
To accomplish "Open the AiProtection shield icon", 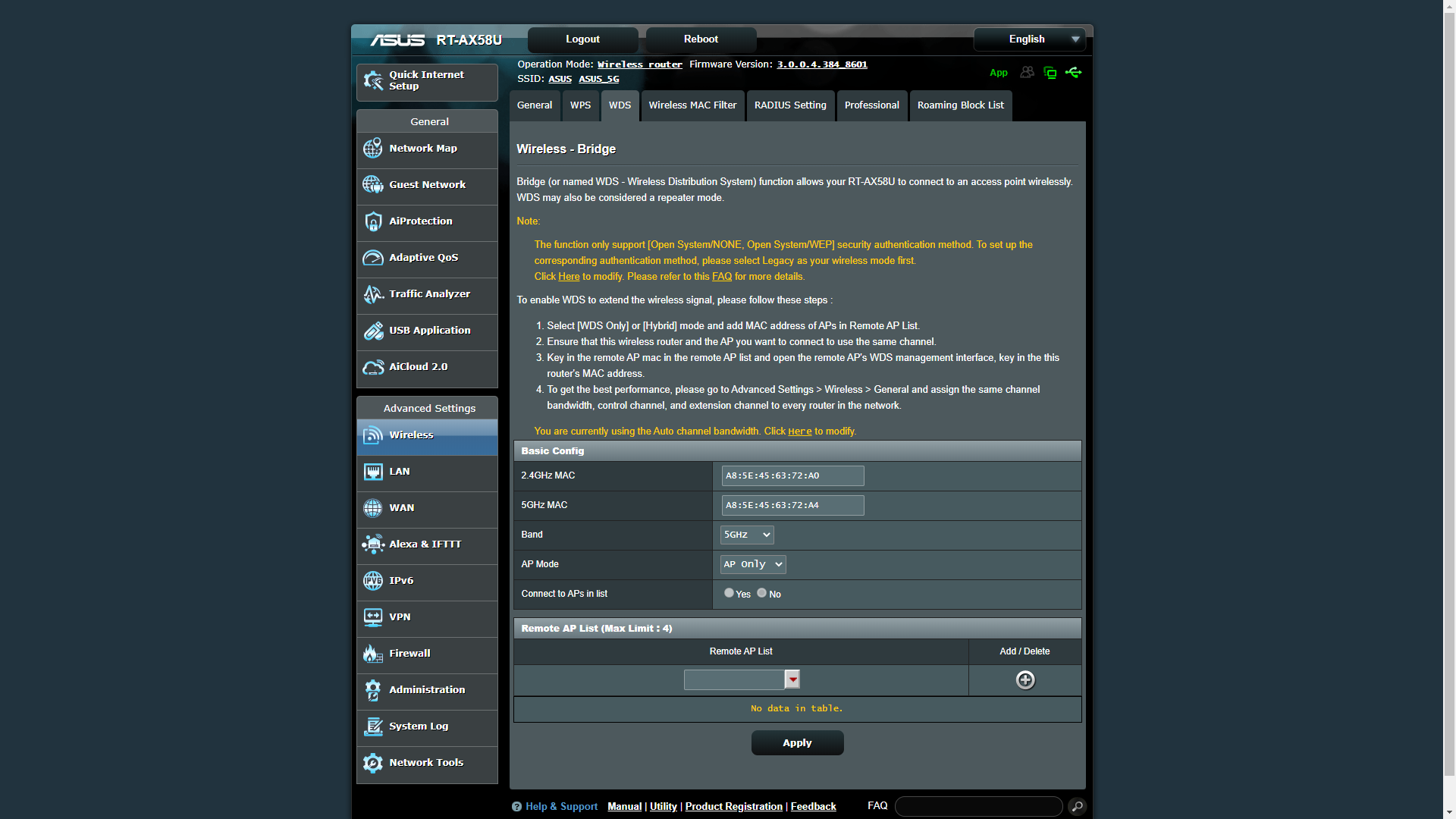I will tap(373, 221).
